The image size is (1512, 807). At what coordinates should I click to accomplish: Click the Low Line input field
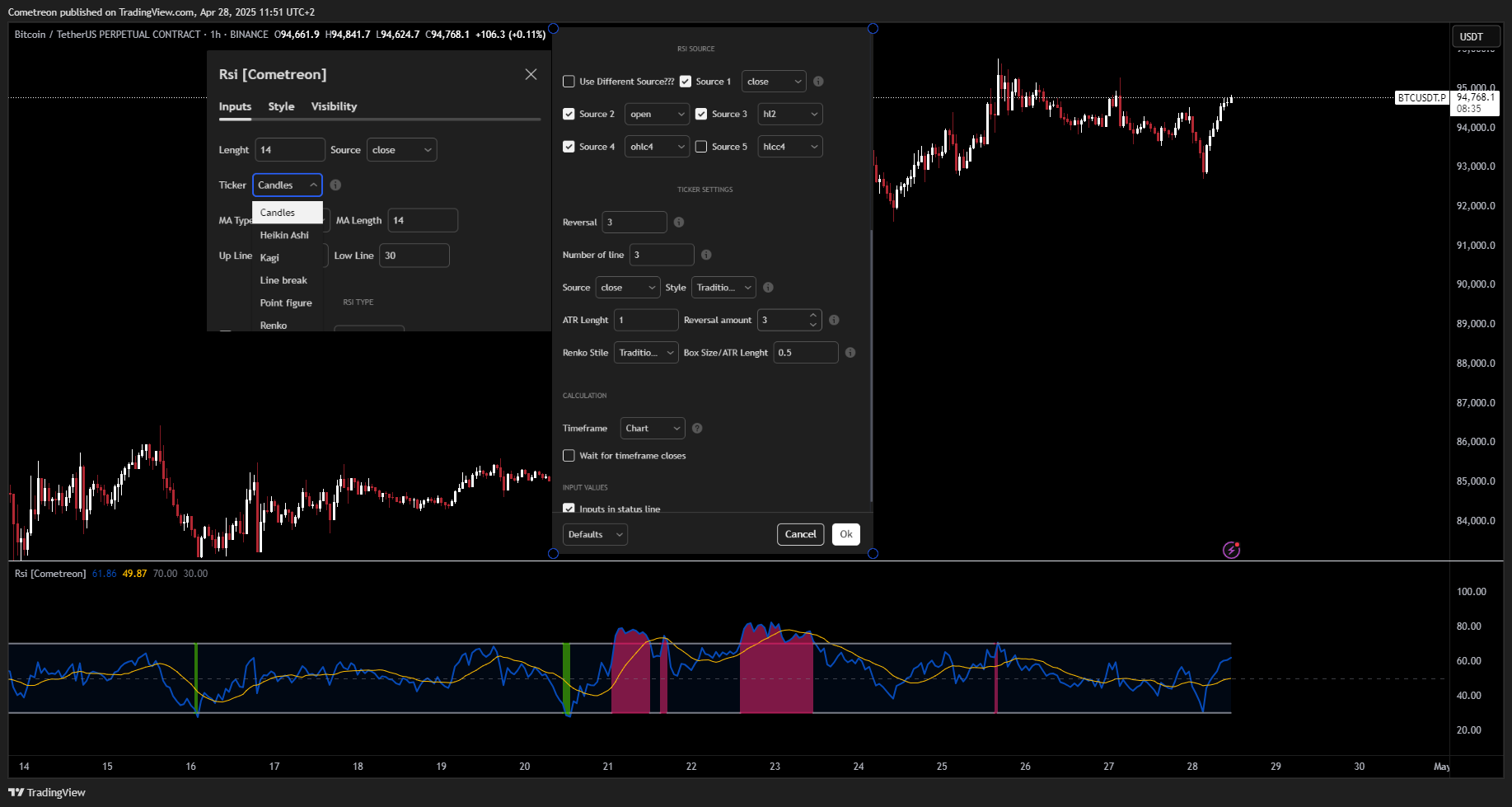click(x=414, y=256)
